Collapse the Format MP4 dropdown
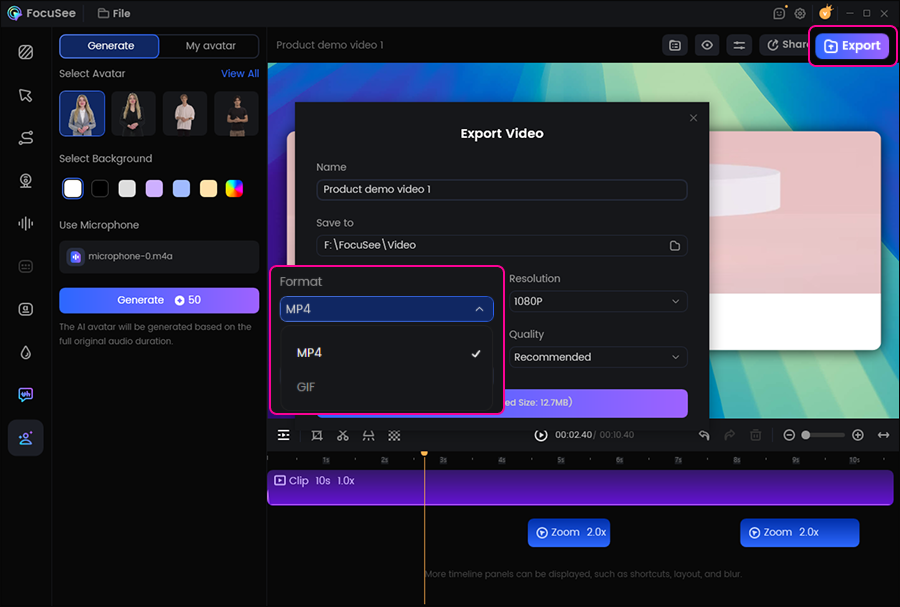This screenshot has width=900, height=607. [386, 309]
